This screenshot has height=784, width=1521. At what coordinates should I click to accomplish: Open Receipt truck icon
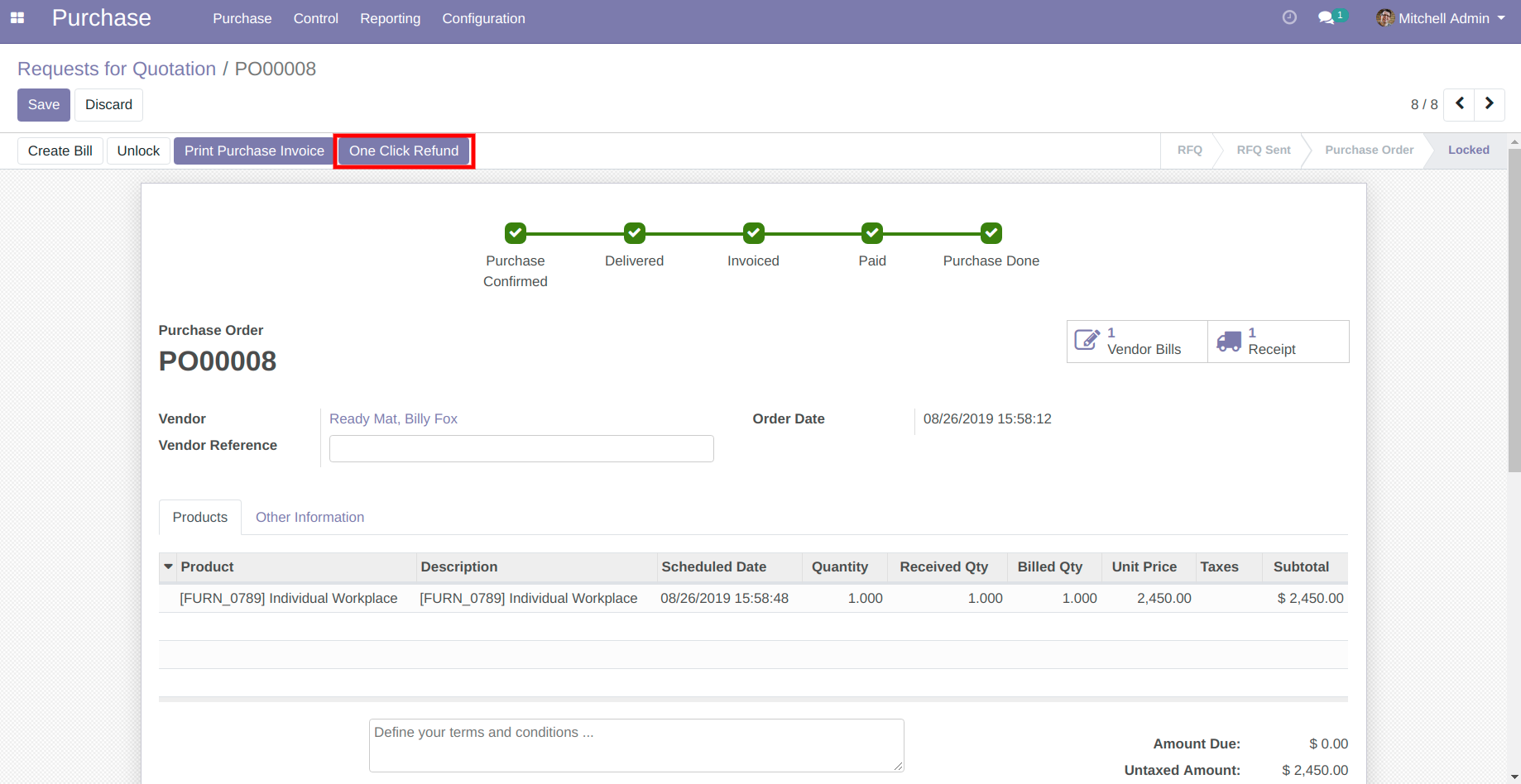[x=1229, y=341]
